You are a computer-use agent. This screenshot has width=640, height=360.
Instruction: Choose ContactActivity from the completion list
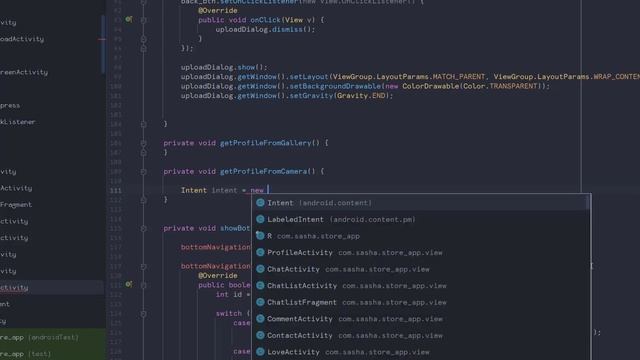[x=421, y=336]
